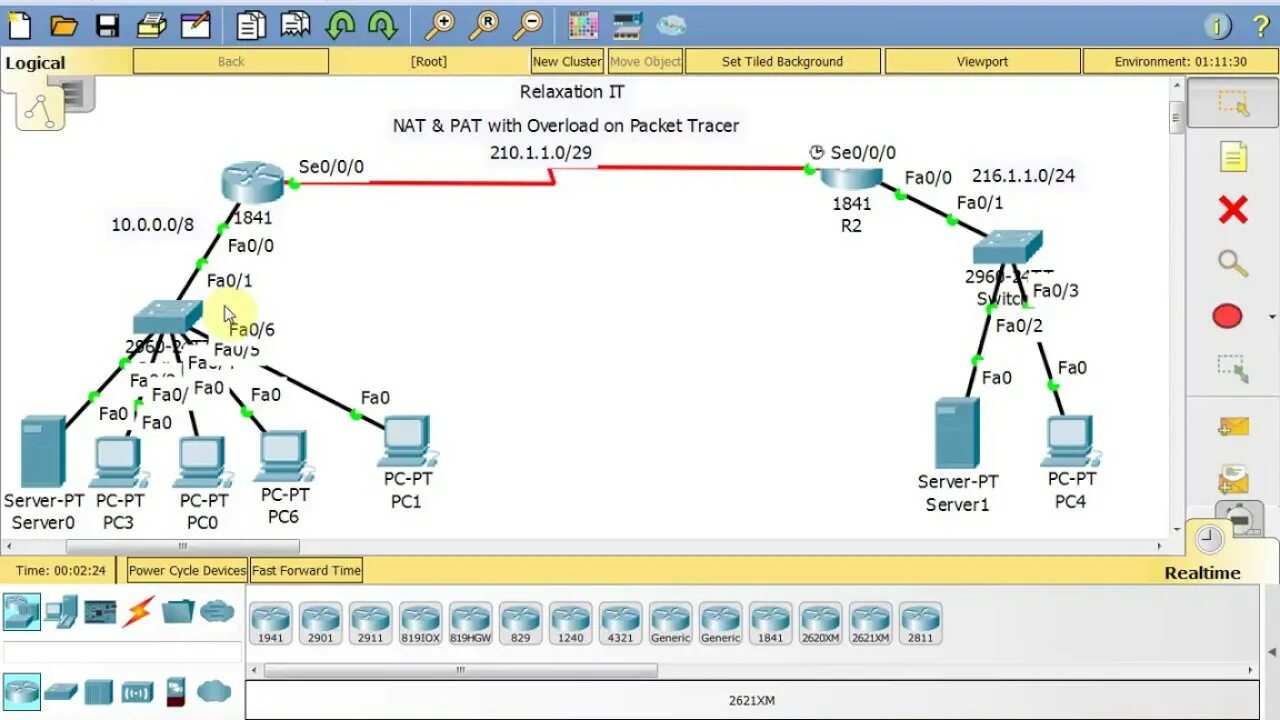The height and width of the screenshot is (720, 1280).
Task: Click the Viewport button
Action: click(x=982, y=61)
